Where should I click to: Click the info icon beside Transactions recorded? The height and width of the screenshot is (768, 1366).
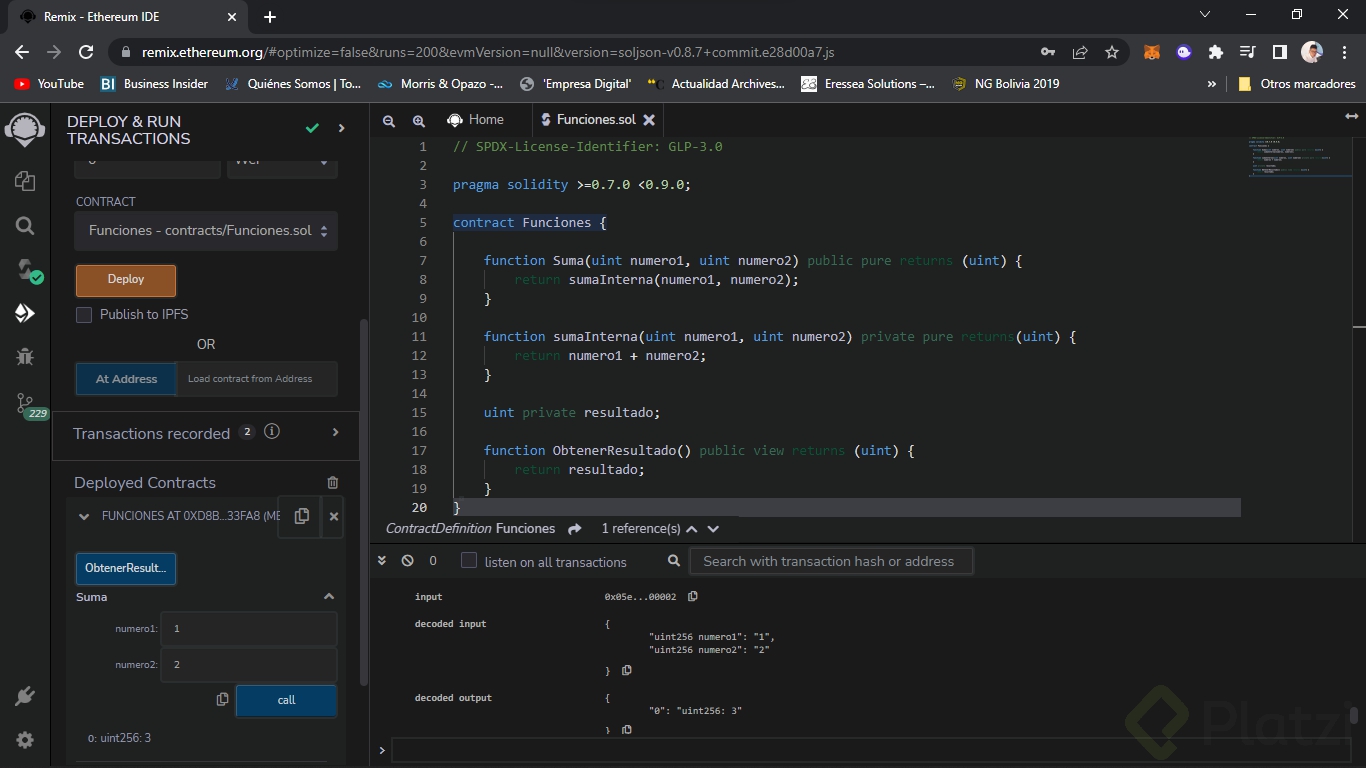tap(271, 432)
